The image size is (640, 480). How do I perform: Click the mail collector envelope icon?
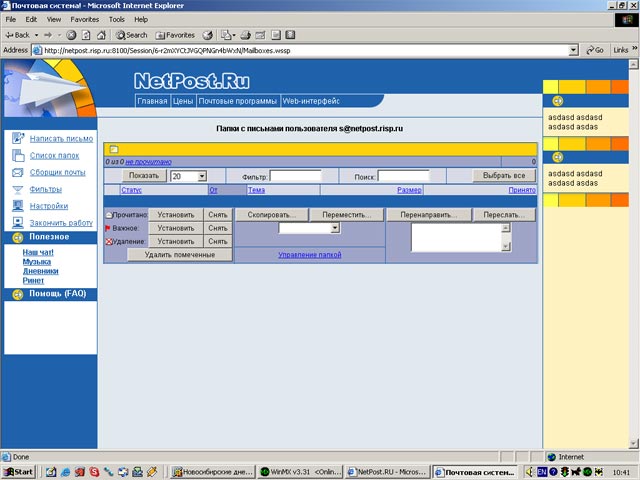[18, 172]
